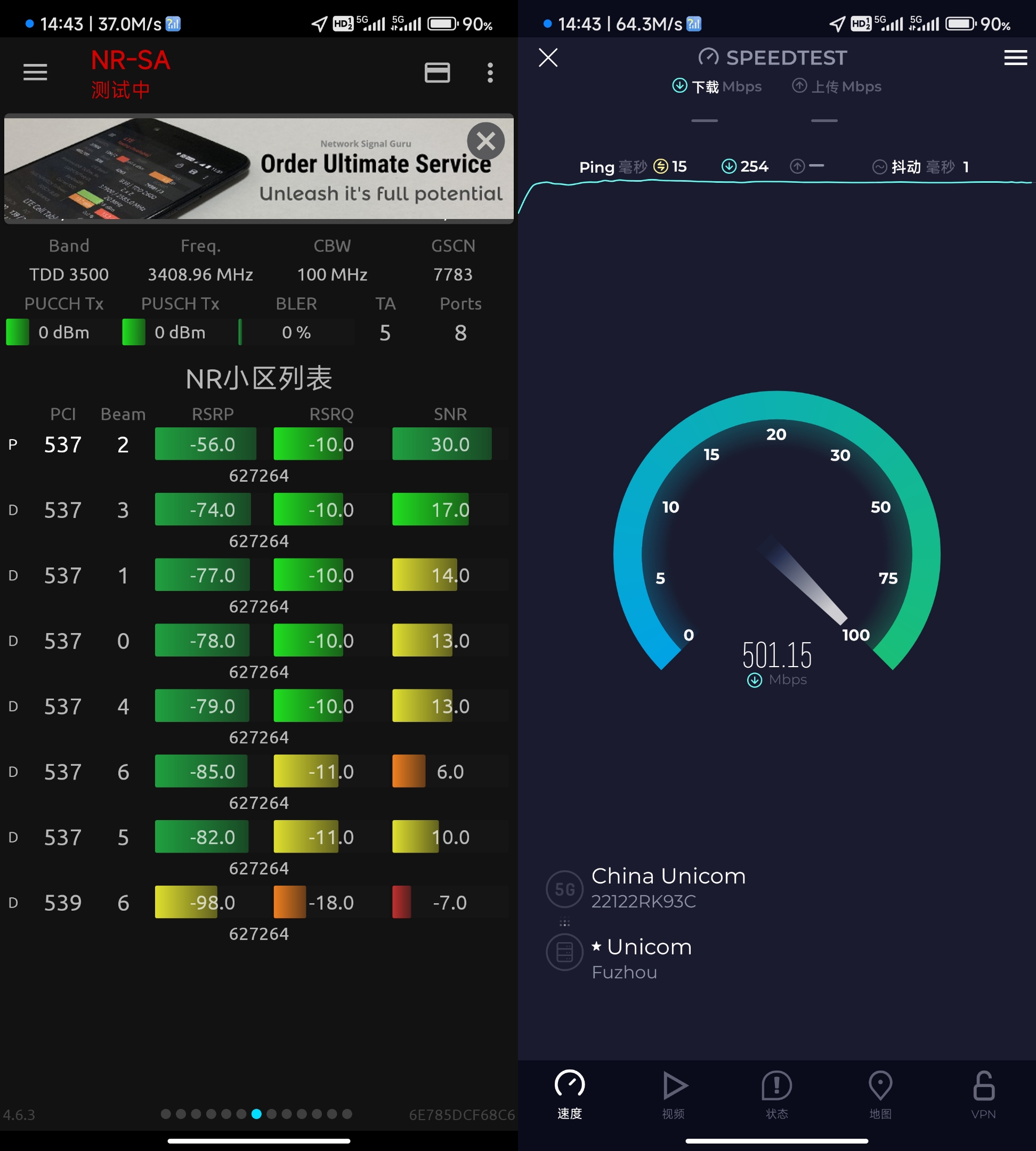Tap the 3408.96 MHz frequency value
This screenshot has width=1036, height=1151.
(x=200, y=274)
